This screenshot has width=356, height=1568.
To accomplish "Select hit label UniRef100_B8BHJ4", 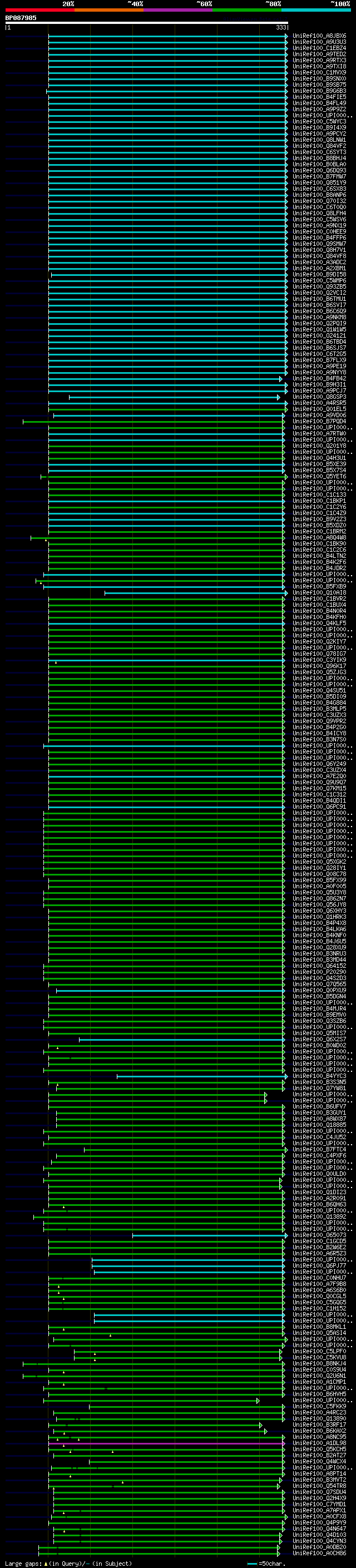I will [x=319, y=159].
